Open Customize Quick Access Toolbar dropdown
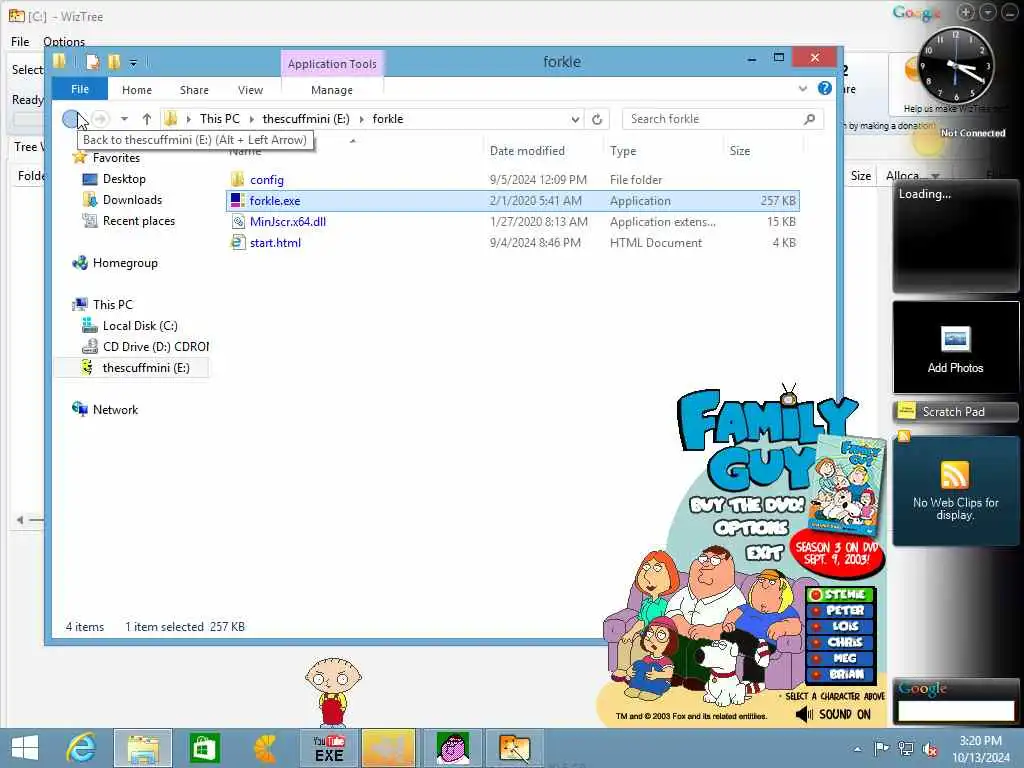The height and width of the screenshot is (768, 1024). click(x=133, y=63)
